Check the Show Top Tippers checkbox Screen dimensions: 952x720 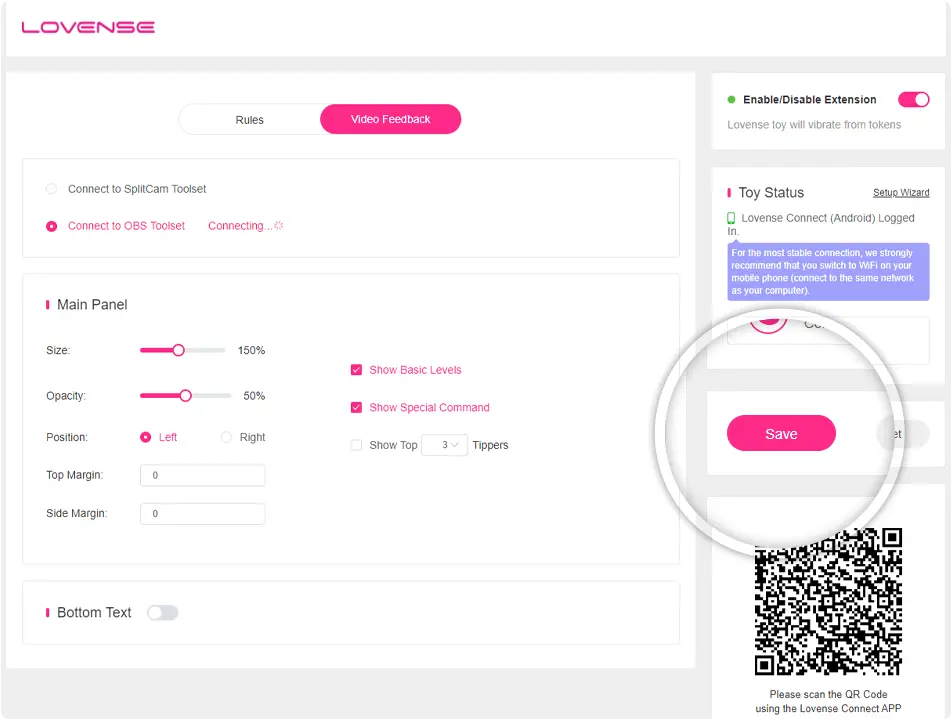(x=356, y=445)
